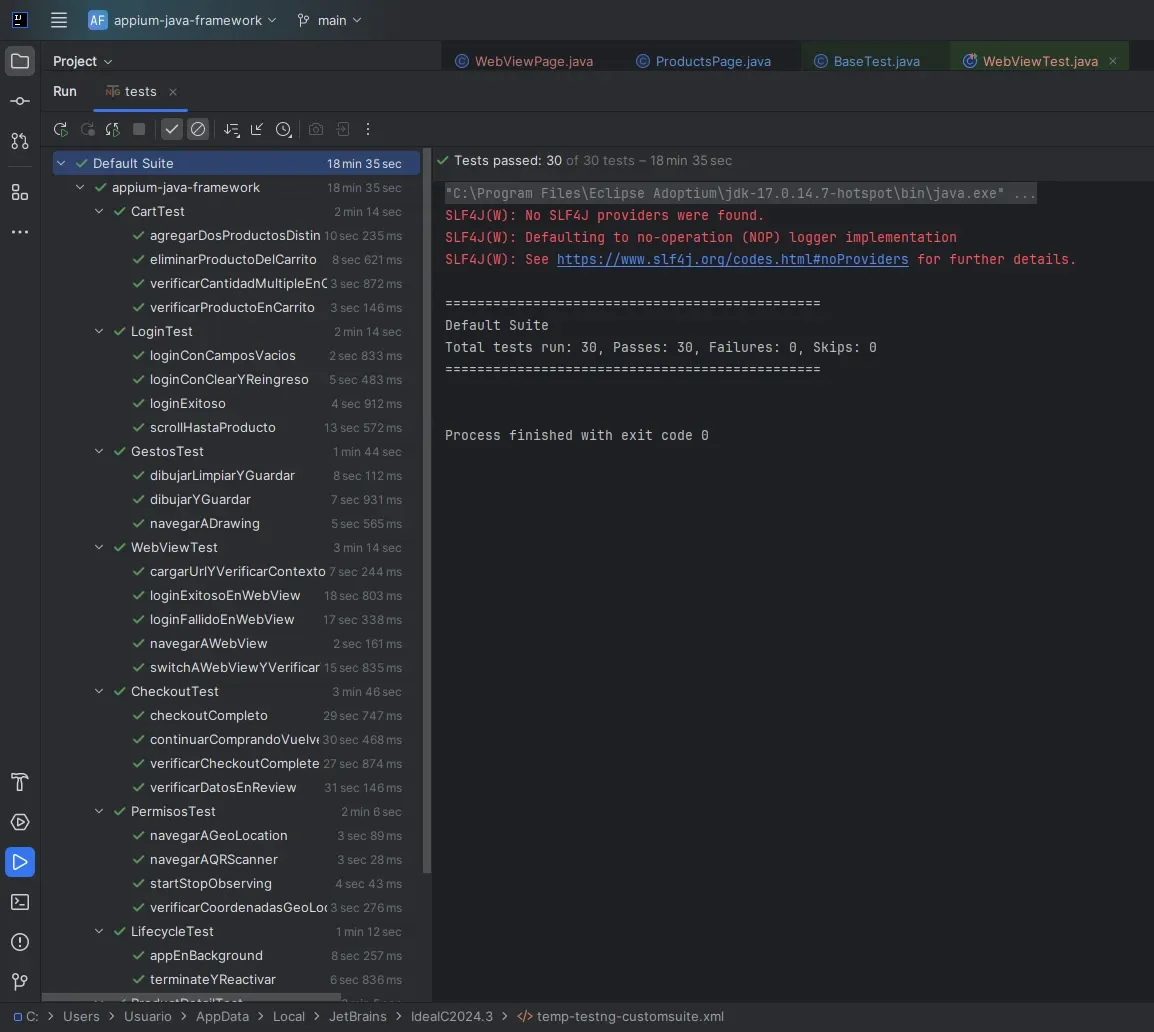Open the Pull Requests tool window
This screenshot has height=1032, width=1154.
tap(20, 141)
